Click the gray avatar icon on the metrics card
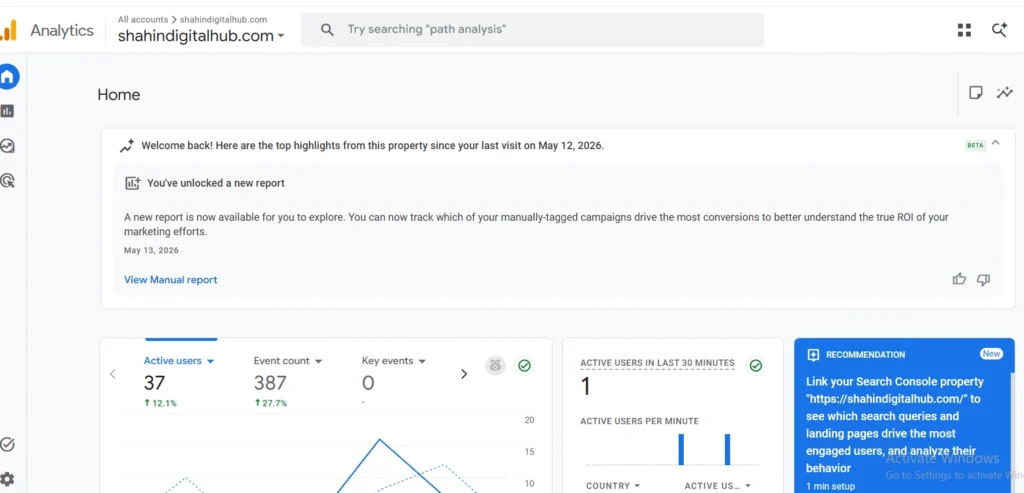The width and height of the screenshot is (1024, 493). pos(495,366)
